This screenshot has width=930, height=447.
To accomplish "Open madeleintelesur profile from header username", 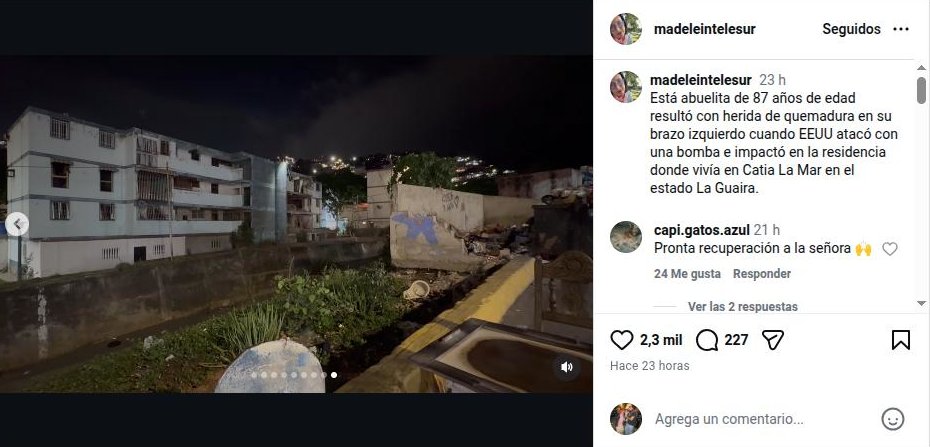I will click(x=704, y=29).
